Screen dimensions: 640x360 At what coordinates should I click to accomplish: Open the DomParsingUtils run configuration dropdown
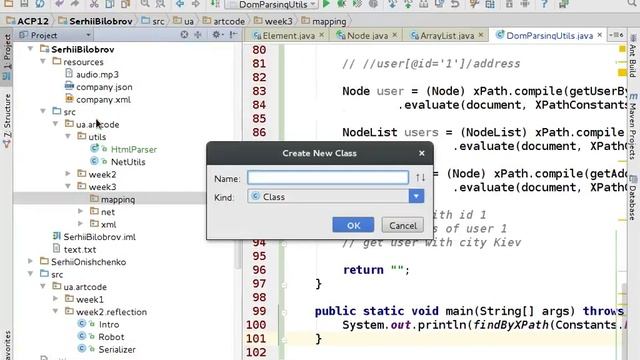point(313,4)
